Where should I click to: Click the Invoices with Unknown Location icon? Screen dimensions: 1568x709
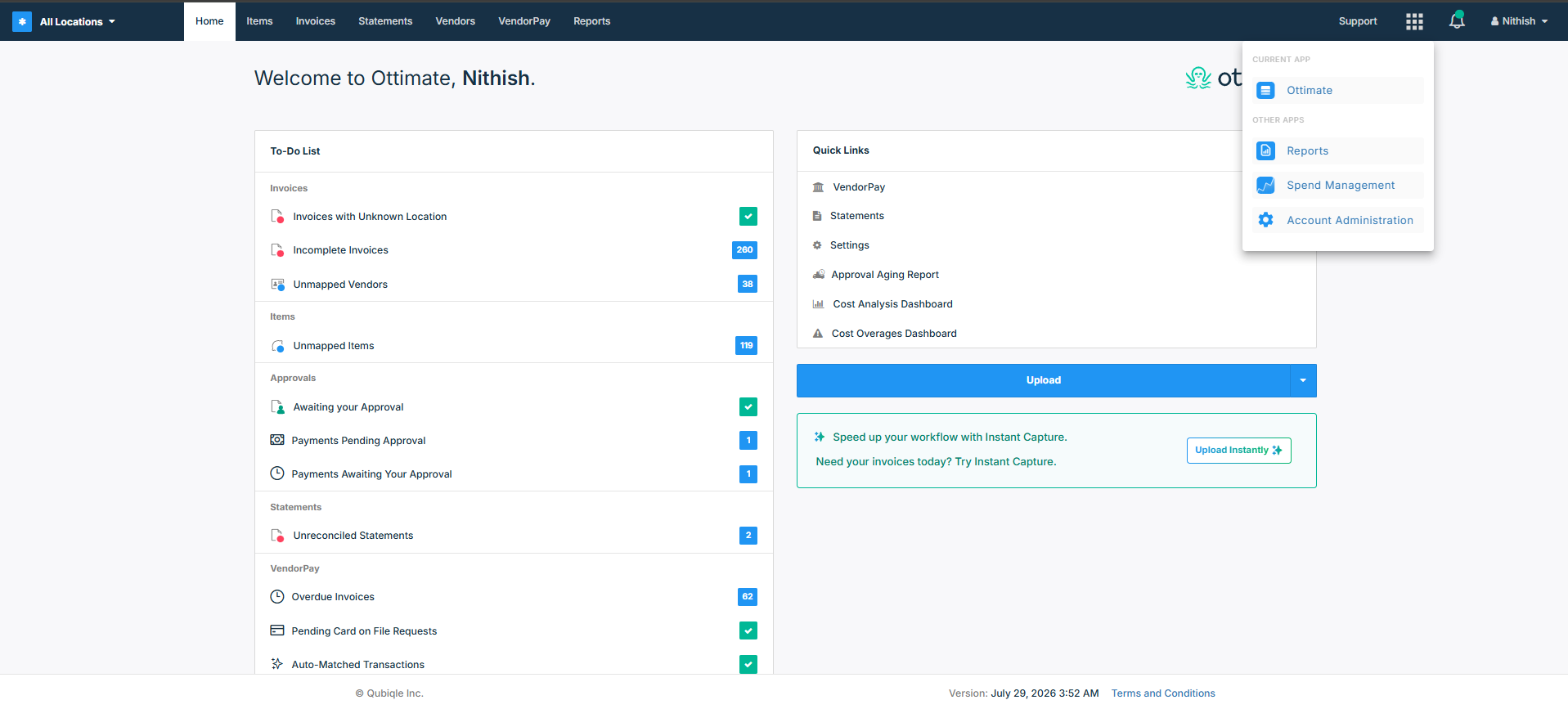pos(277,217)
